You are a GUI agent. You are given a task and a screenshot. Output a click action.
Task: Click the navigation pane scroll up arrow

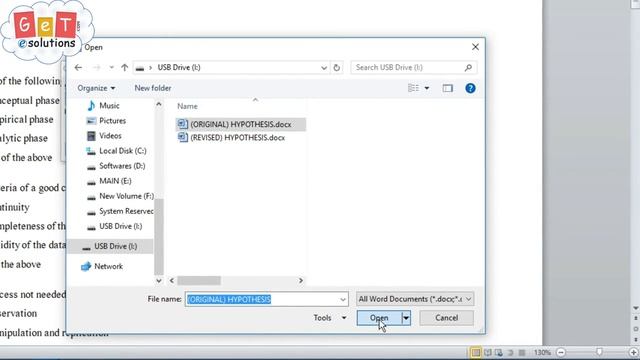pyautogui.click(x=159, y=104)
